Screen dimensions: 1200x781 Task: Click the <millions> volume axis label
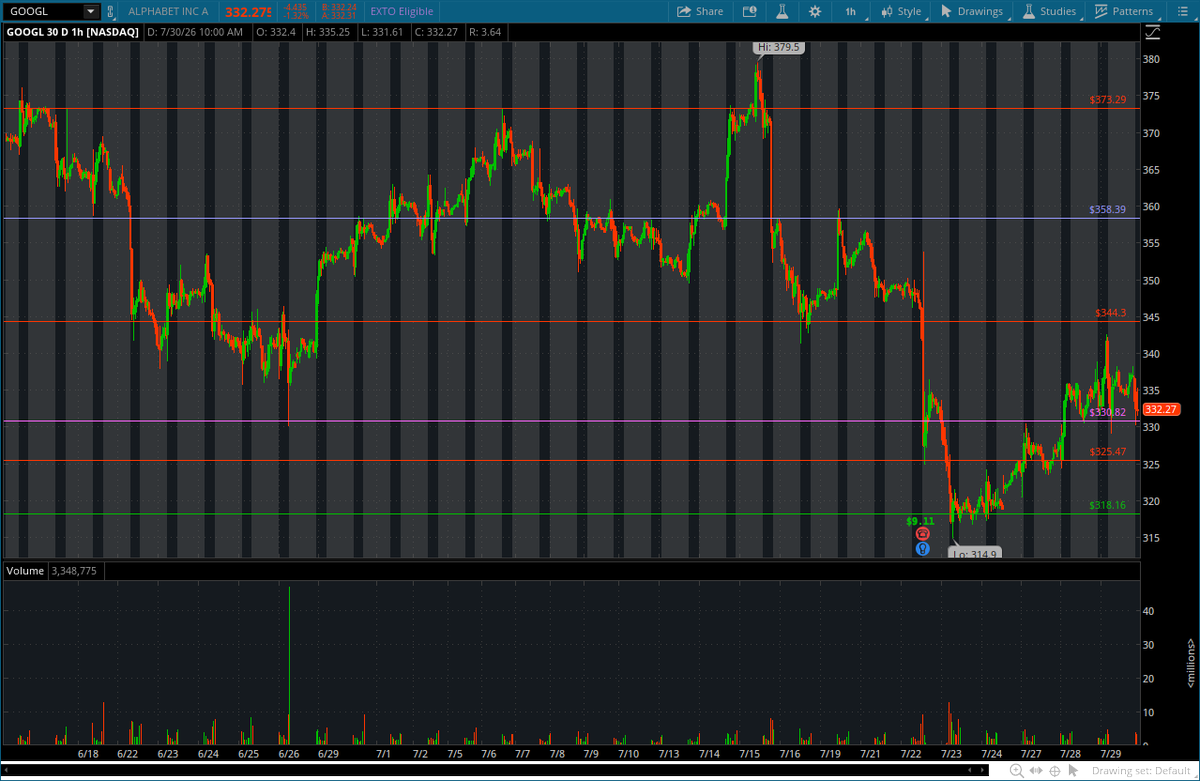pos(1189,661)
